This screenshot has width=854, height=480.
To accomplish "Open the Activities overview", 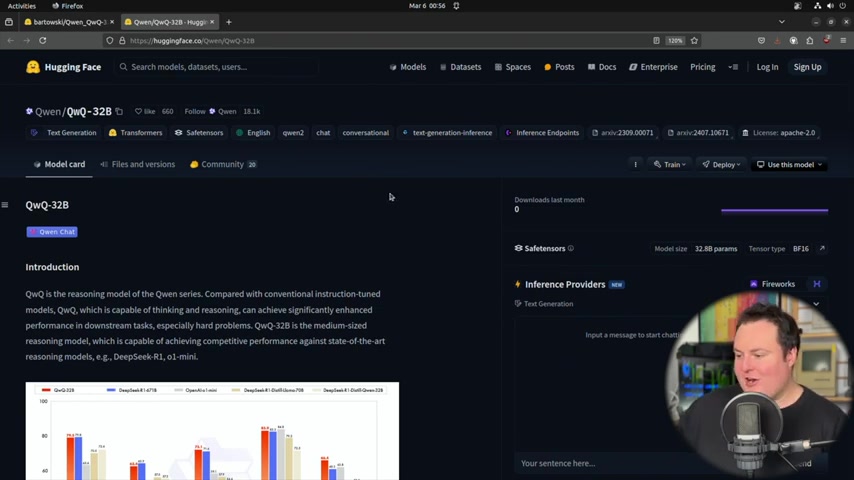I will 21,6.
